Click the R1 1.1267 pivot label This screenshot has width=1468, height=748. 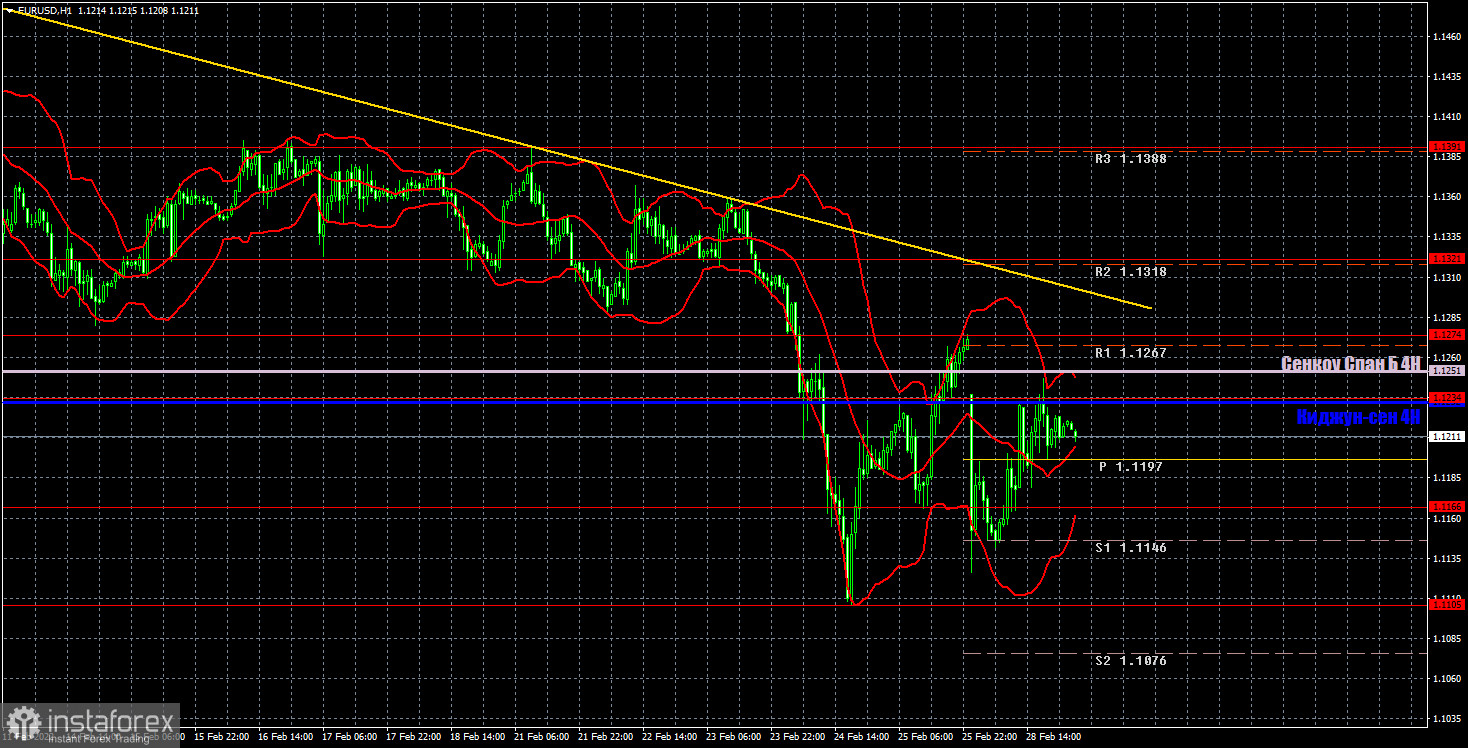1129,353
